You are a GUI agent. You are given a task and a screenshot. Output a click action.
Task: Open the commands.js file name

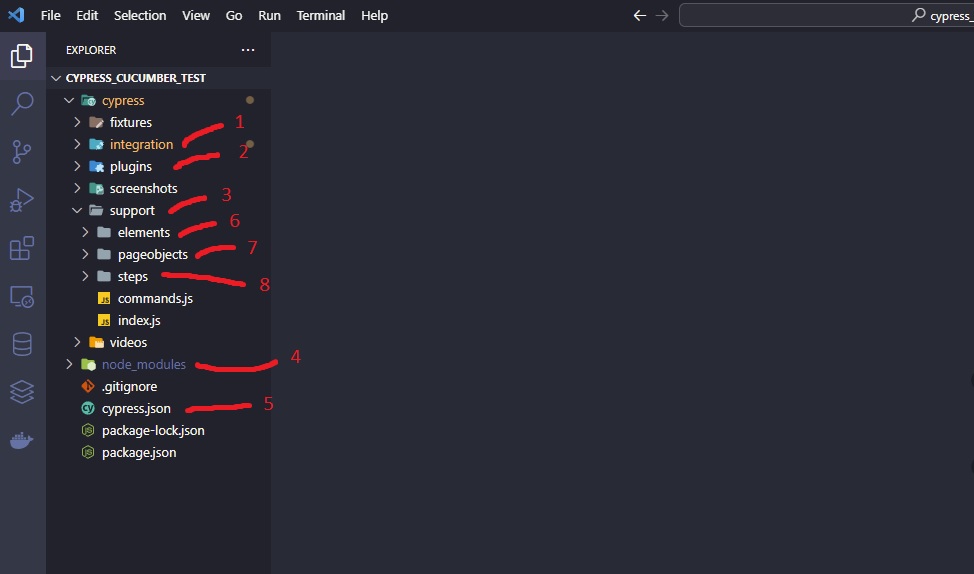pos(155,299)
